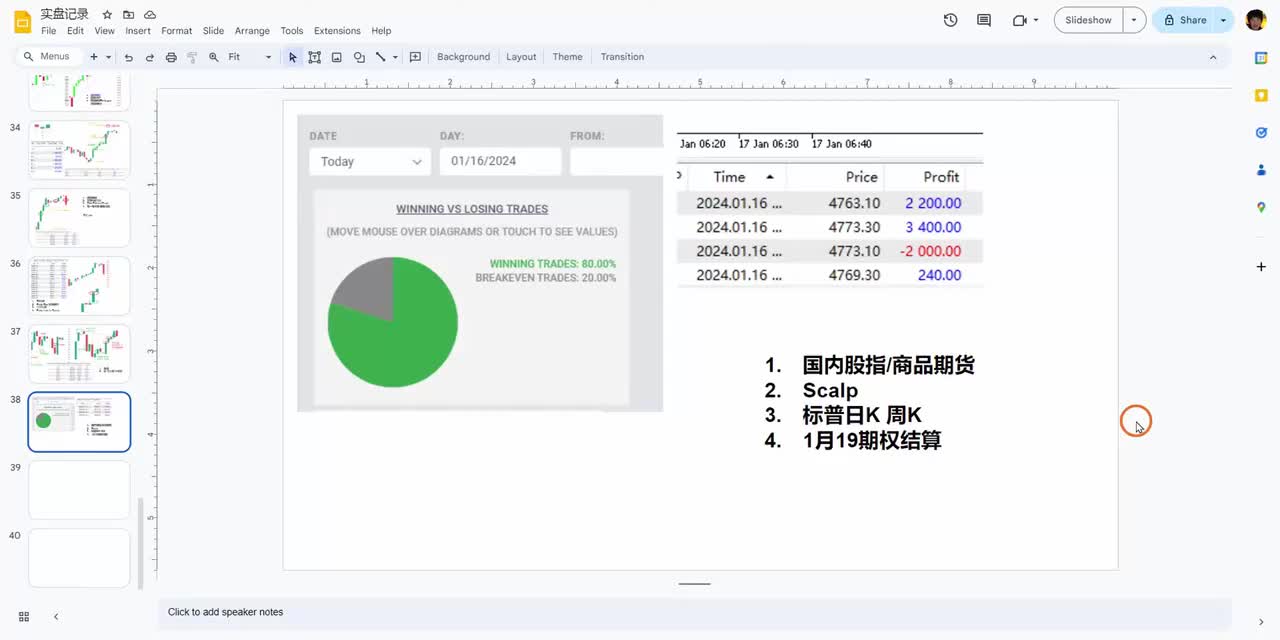
Task: Open Google Tasks in side panel
Action: (x=1261, y=132)
